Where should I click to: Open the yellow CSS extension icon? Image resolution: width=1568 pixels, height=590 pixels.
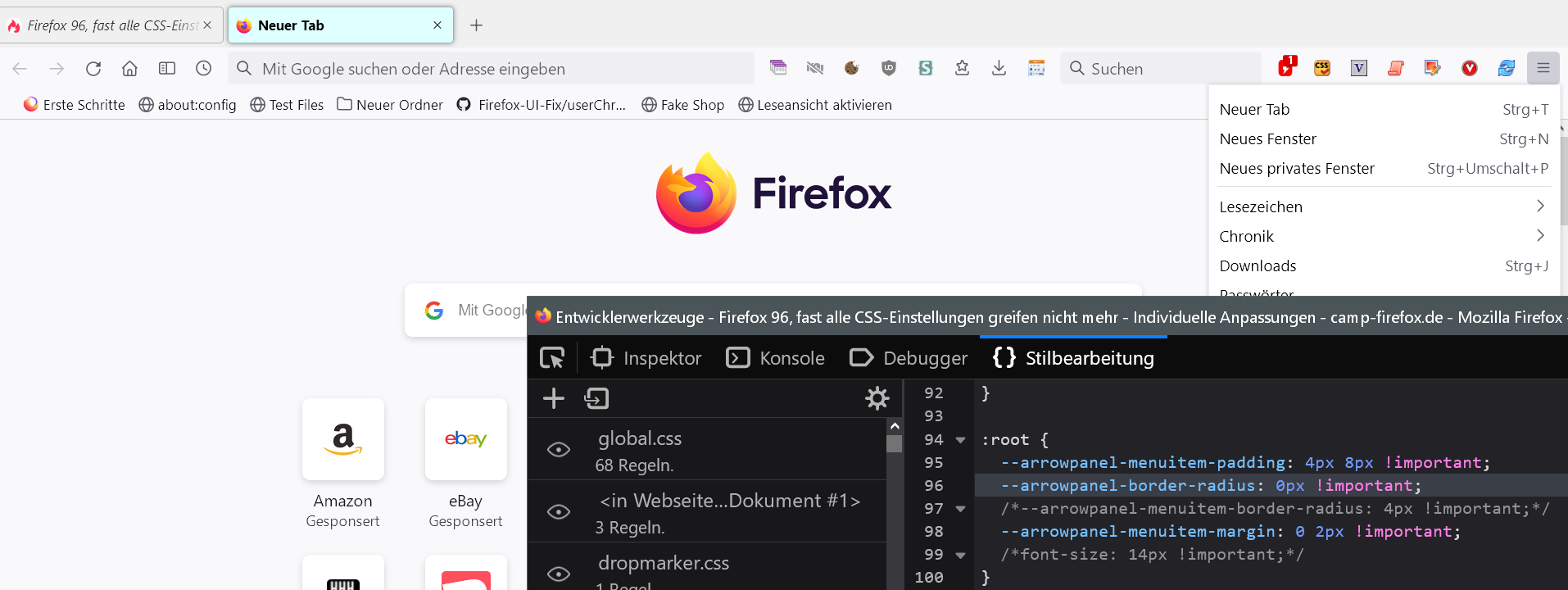pyautogui.click(x=1322, y=68)
